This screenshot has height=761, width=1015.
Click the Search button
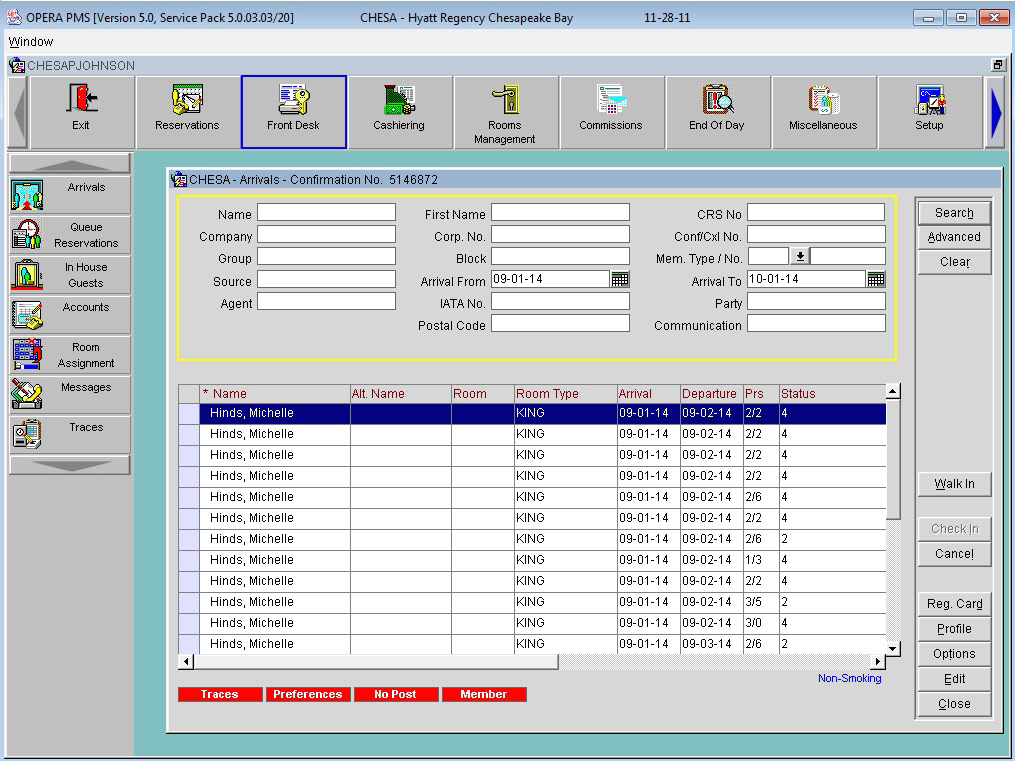[954, 213]
